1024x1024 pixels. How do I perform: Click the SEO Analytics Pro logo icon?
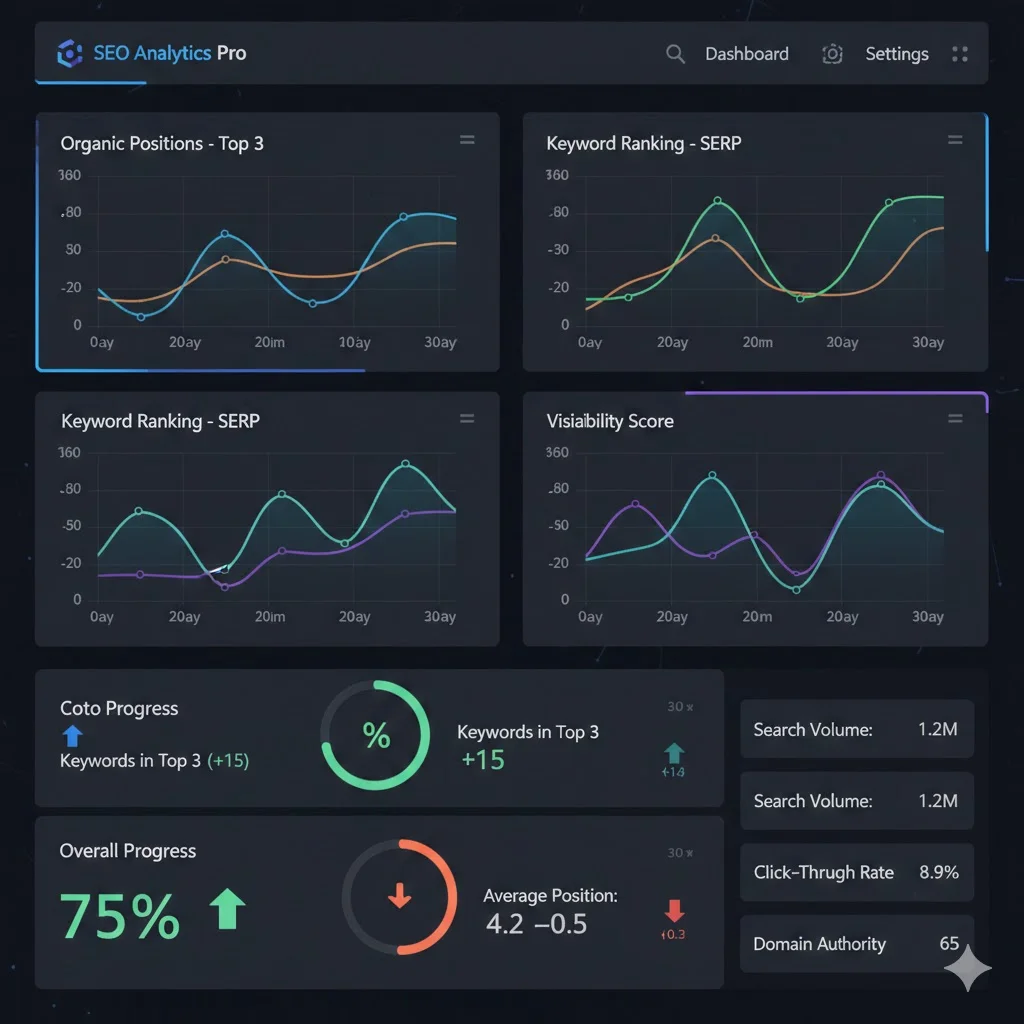point(69,53)
